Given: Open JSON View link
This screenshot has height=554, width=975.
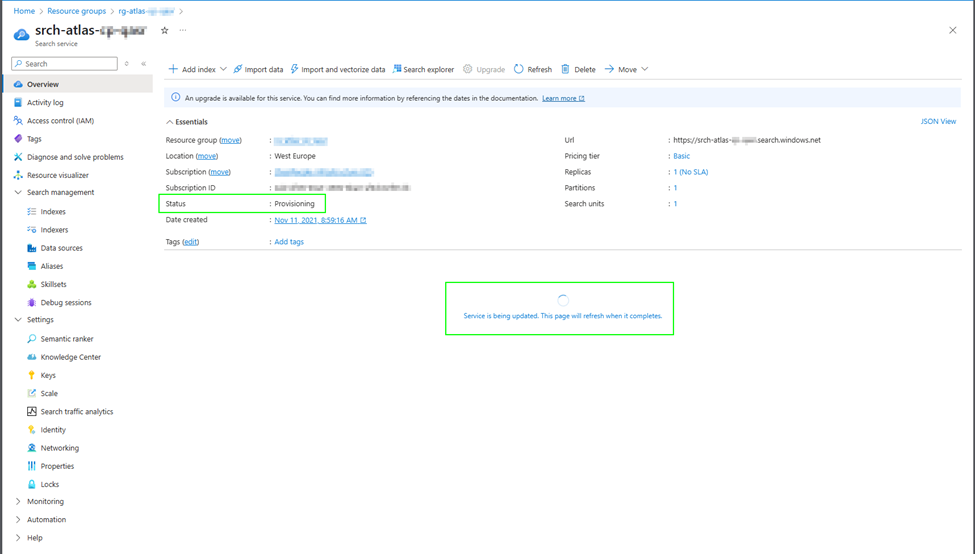Looking at the screenshot, I should click(x=938, y=121).
